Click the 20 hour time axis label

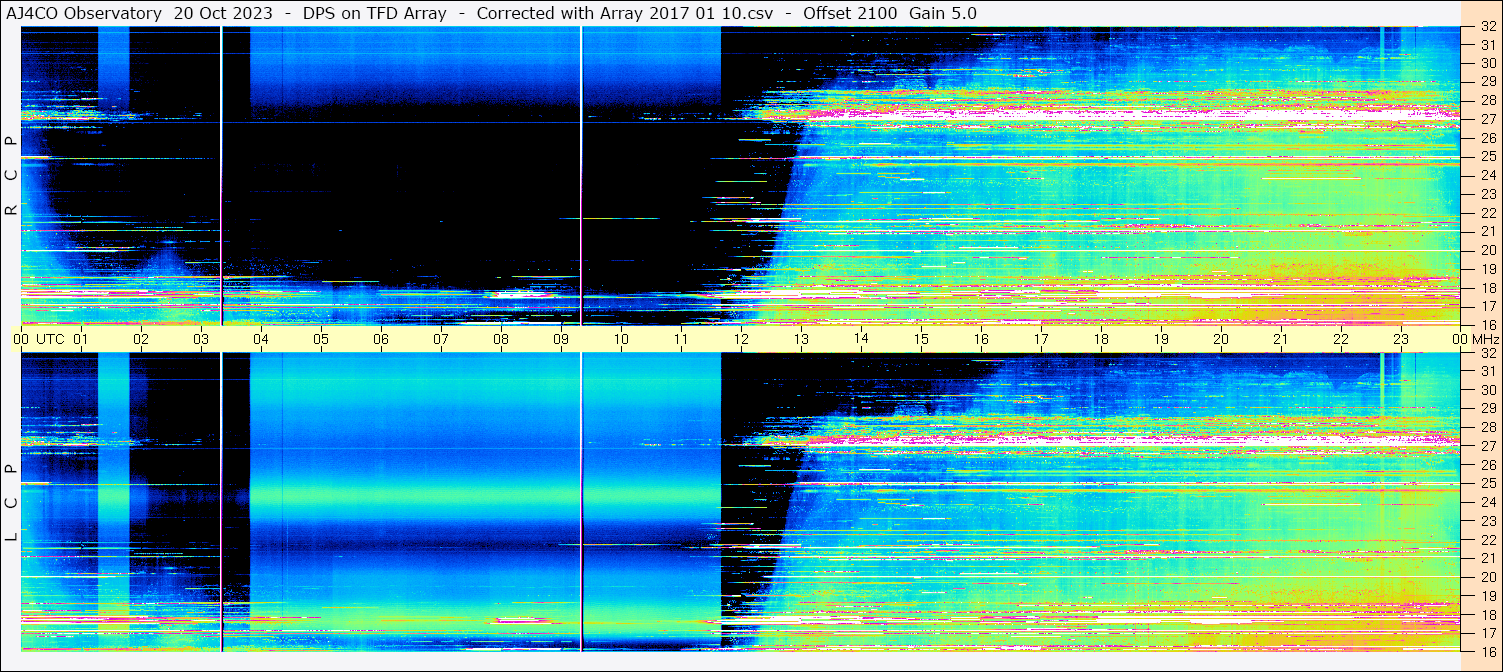(x=1221, y=339)
